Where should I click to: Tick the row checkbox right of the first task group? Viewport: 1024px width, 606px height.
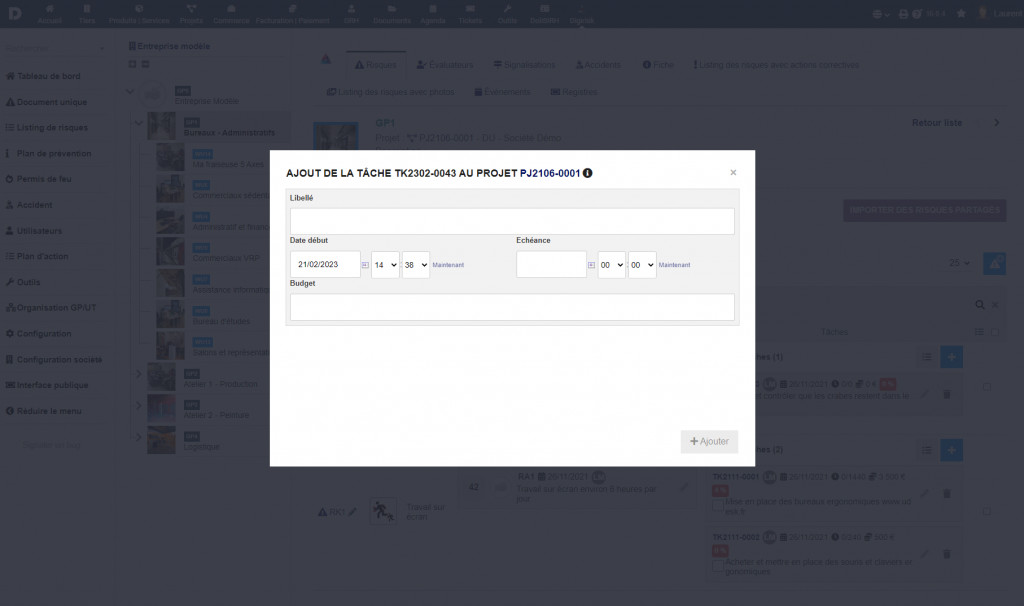click(x=987, y=387)
